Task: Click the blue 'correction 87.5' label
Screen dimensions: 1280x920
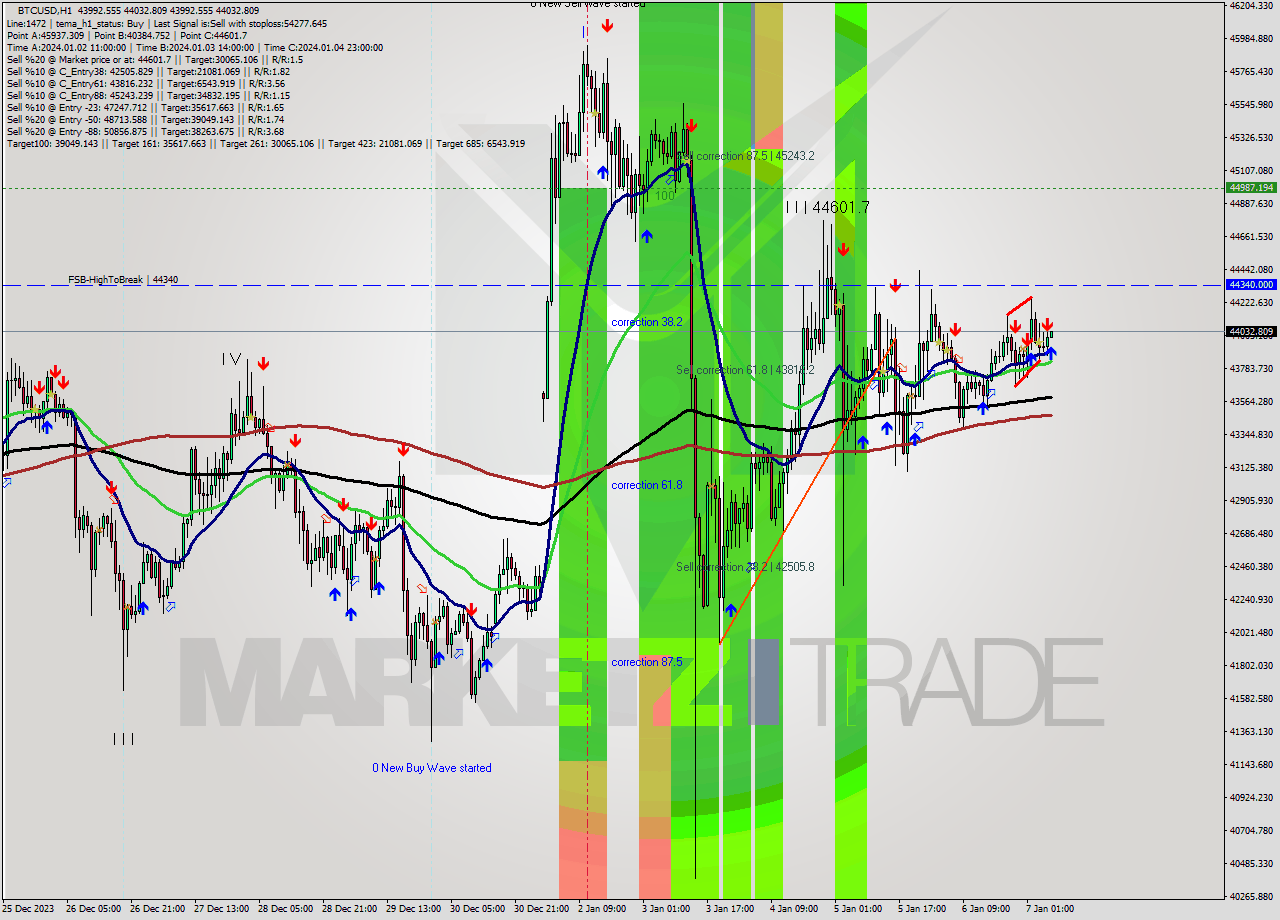Action: (x=647, y=662)
